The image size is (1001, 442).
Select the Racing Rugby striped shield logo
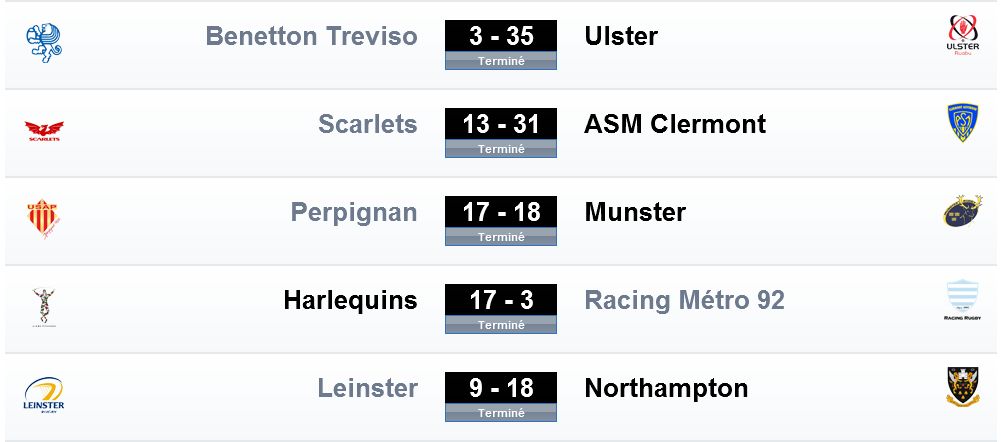pos(963,300)
